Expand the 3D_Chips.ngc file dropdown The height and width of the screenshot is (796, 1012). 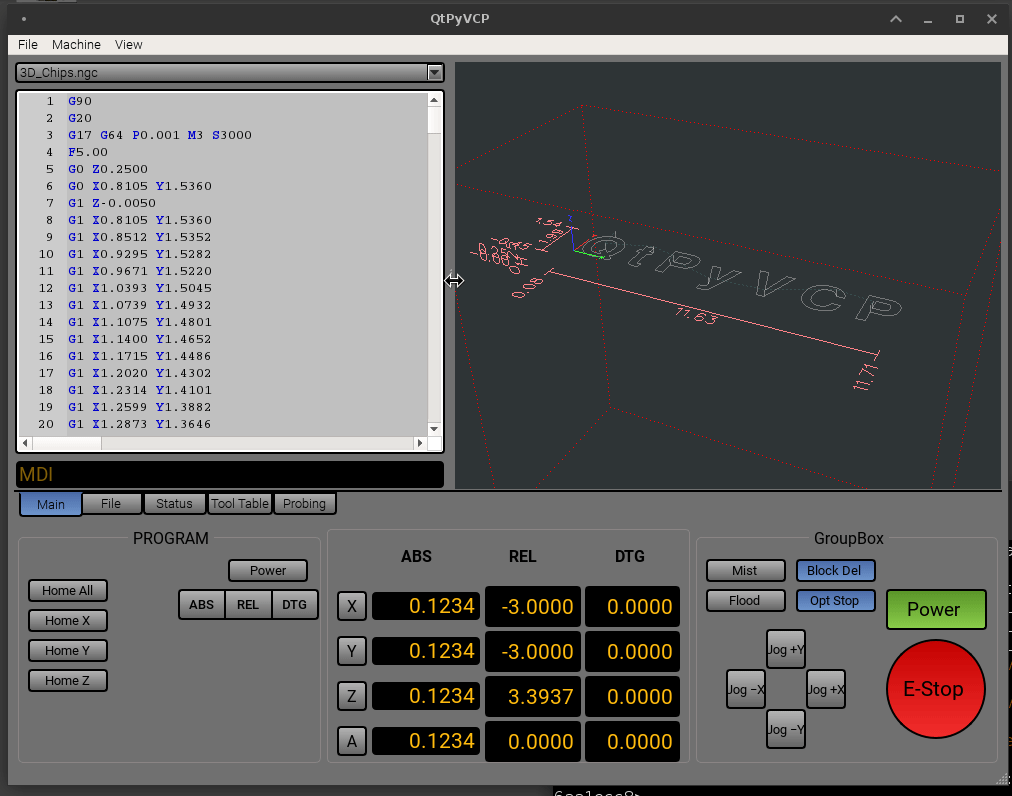(434, 72)
